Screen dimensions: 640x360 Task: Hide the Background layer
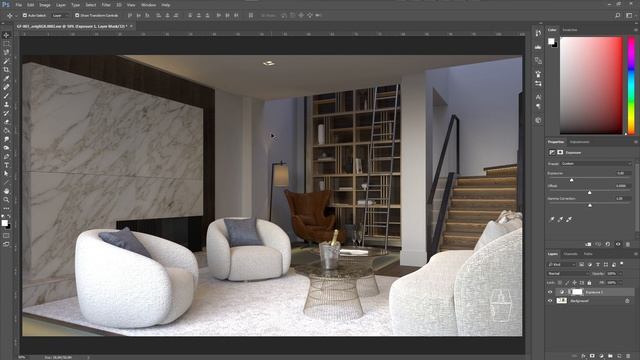[x=550, y=301]
